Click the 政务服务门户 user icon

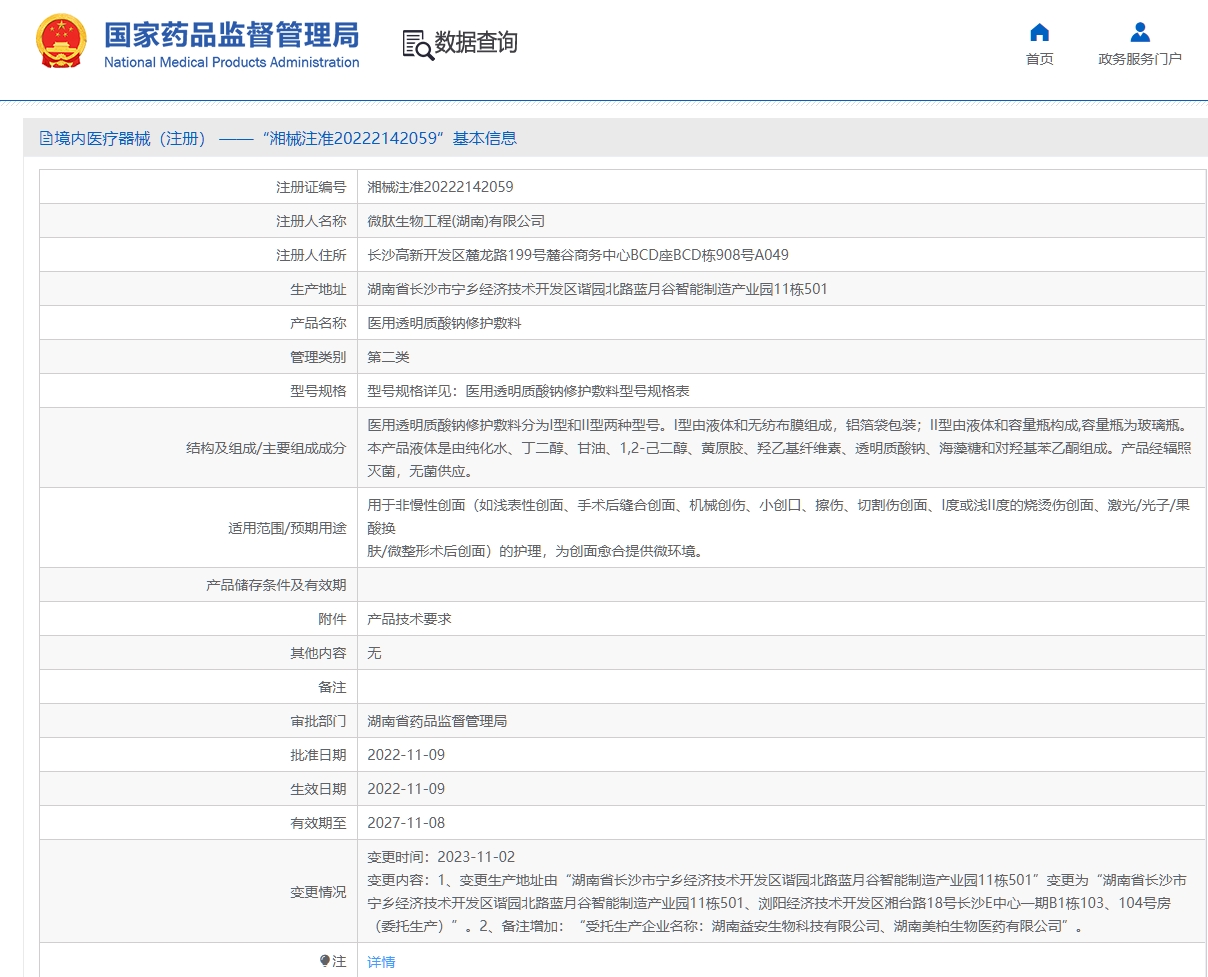tap(1139, 32)
